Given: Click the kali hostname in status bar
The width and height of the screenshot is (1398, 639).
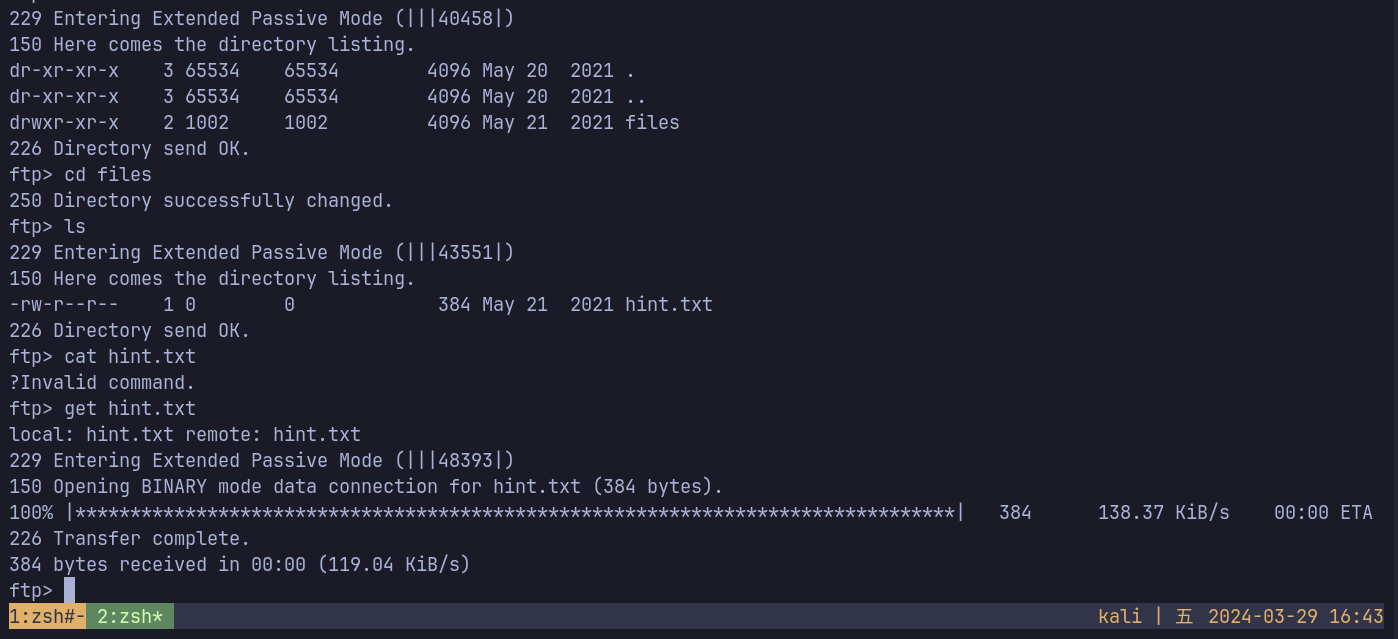Looking at the screenshot, I should [1119, 617].
